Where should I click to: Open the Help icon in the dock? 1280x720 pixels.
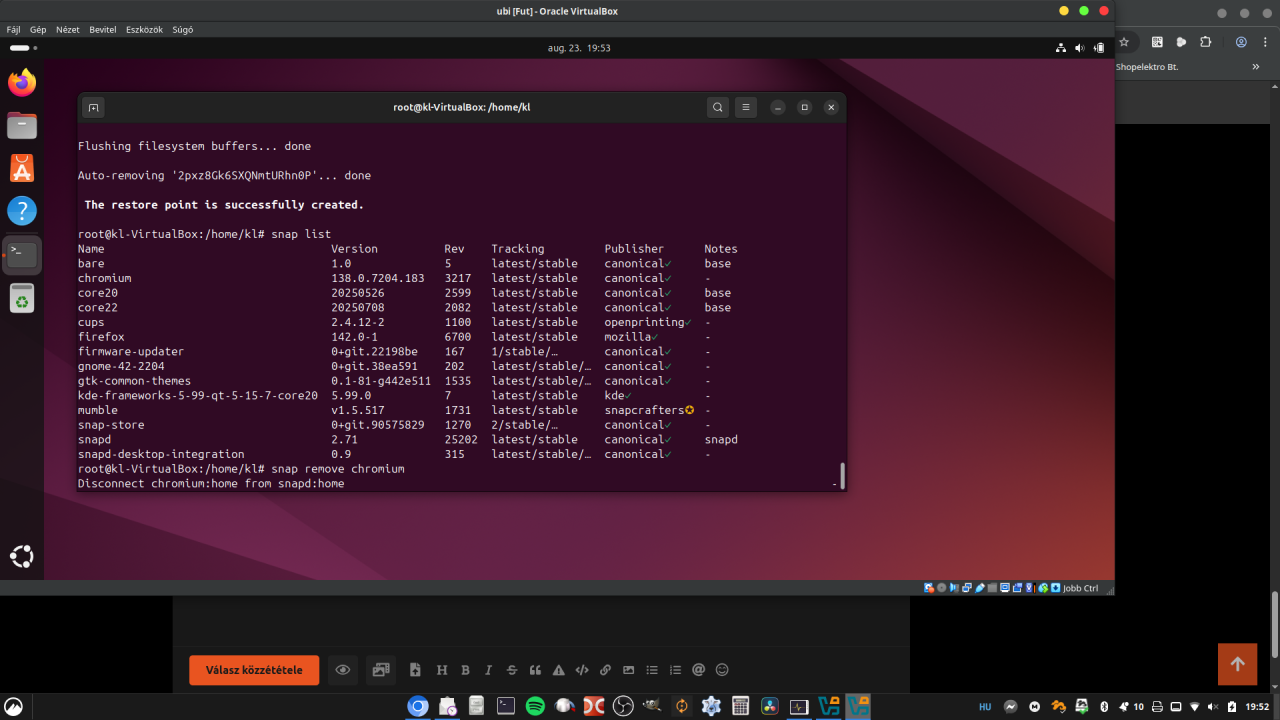coord(22,211)
